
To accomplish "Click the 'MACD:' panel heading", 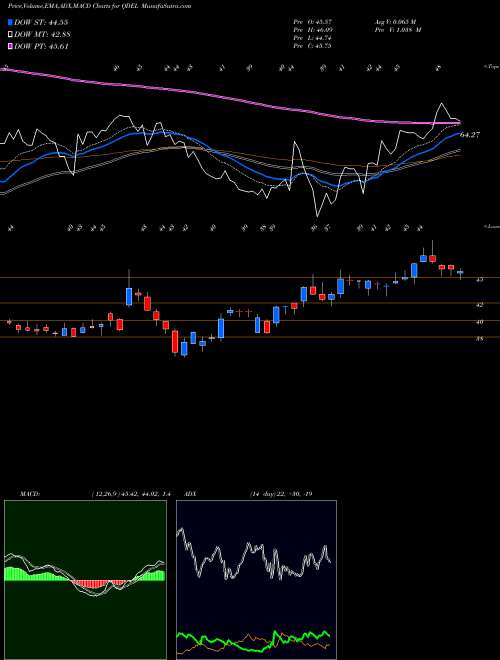I will click(29, 494).
